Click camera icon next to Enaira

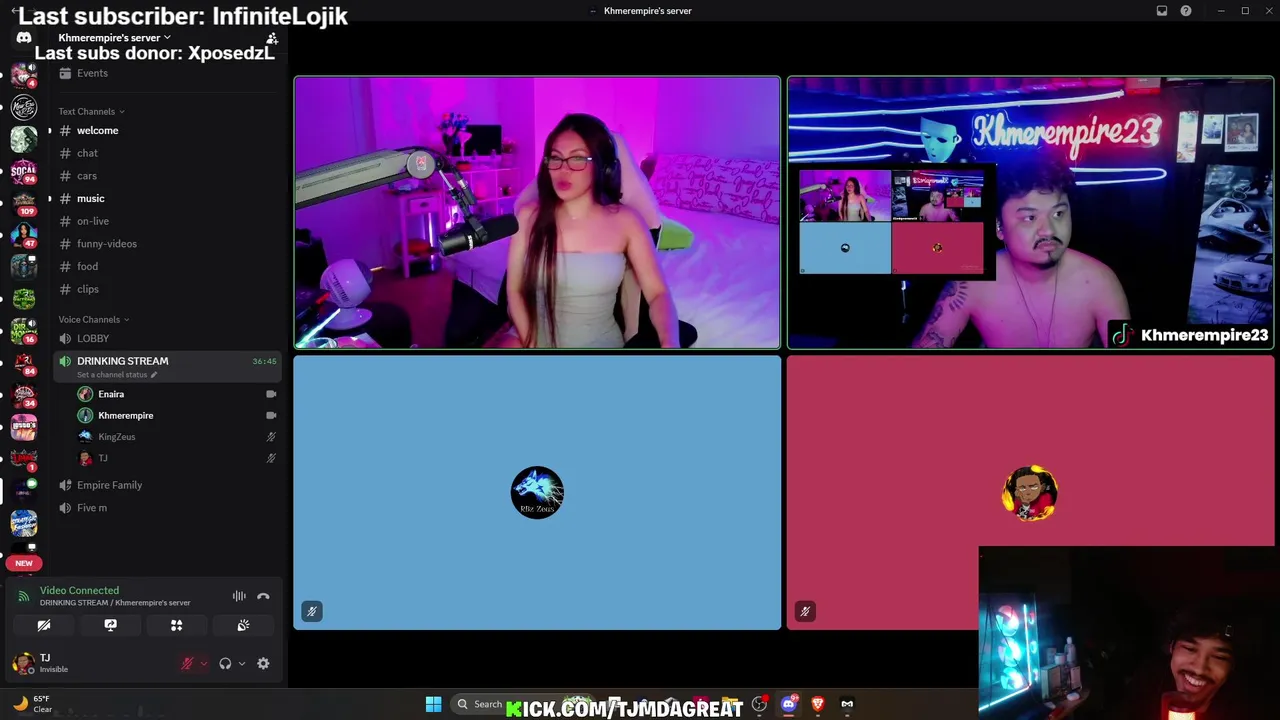[271, 394]
